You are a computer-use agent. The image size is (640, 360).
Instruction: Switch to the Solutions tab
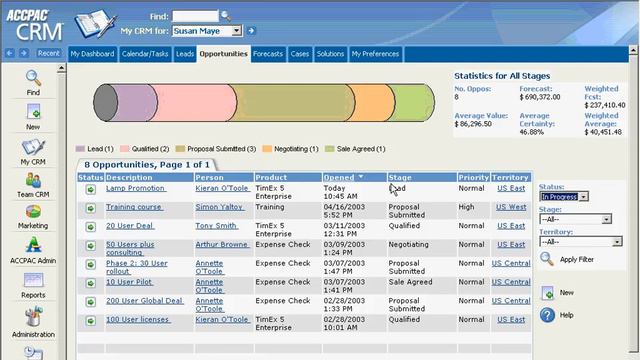click(330, 54)
